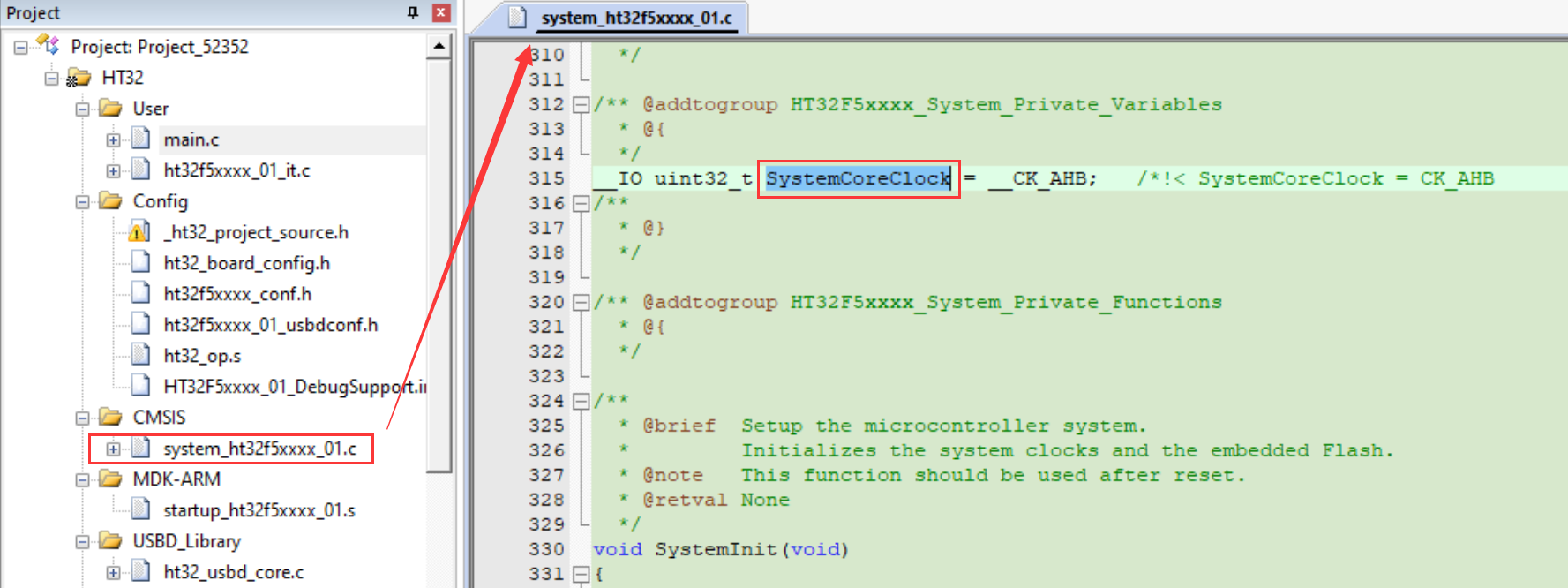The image size is (1568, 588).
Task: Select the system_ht32f5xxxx_01.c editor tab
Action: tap(635, 18)
